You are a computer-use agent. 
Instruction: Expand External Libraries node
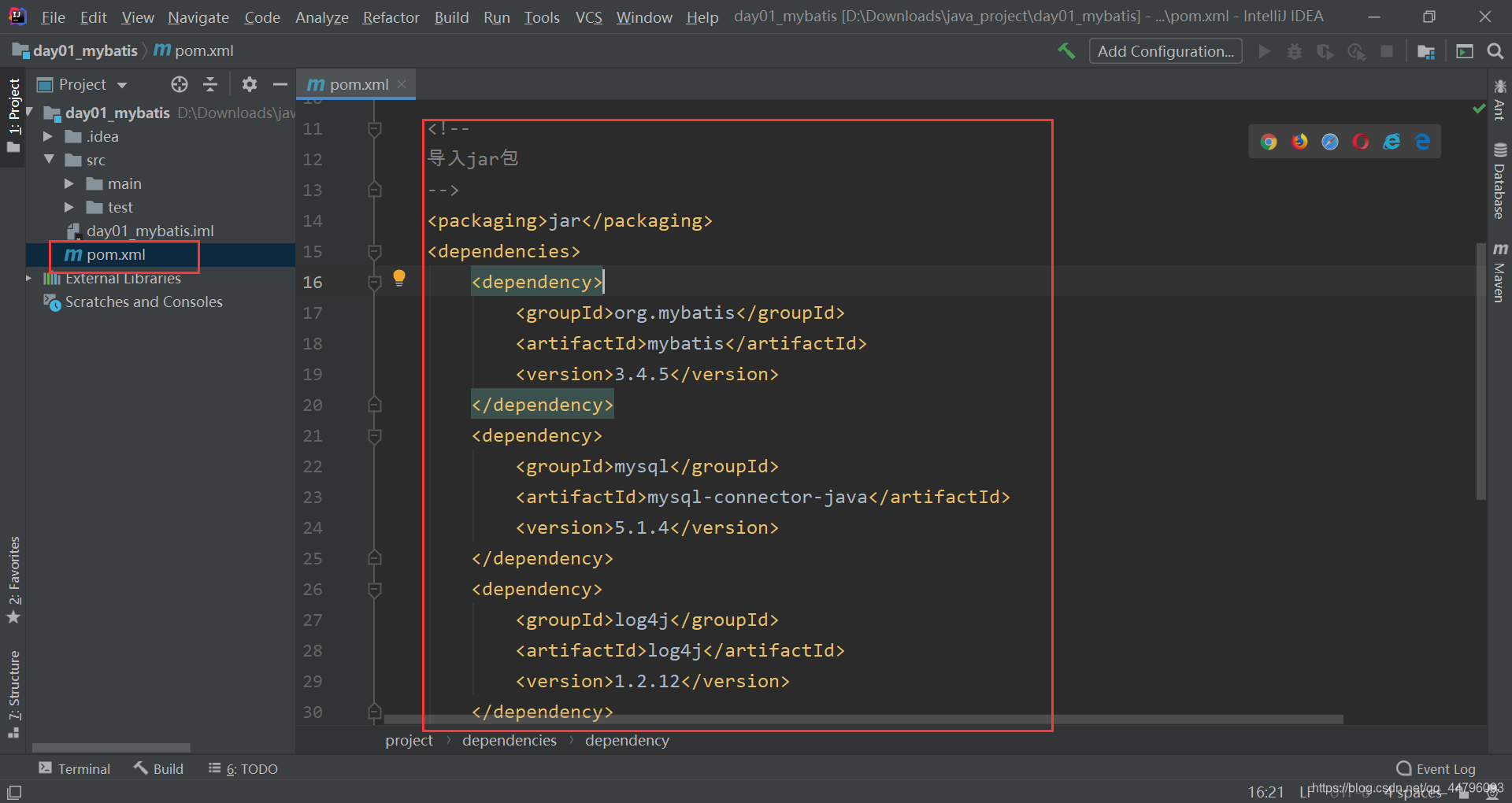28,278
